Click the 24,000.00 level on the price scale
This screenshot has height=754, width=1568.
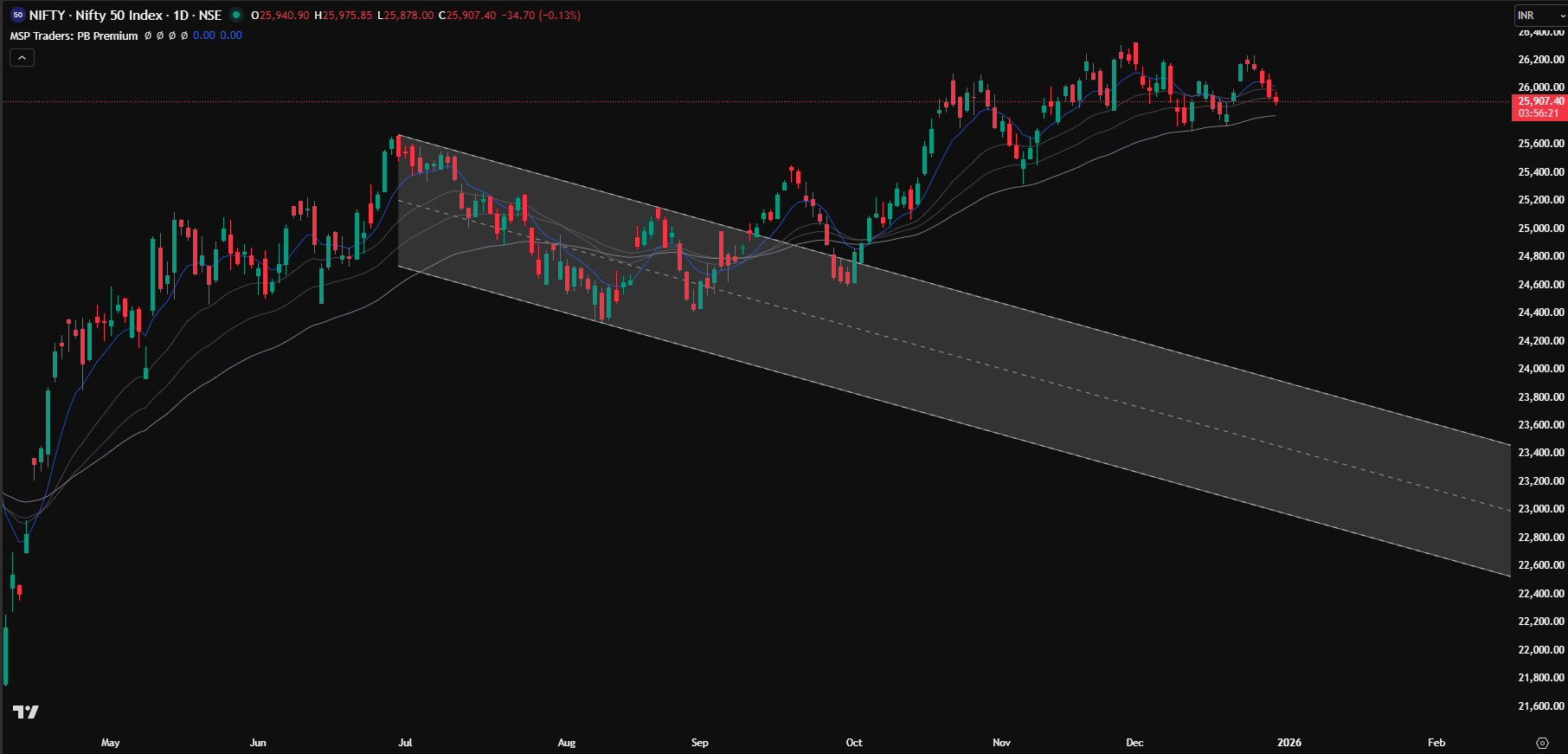[1540, 369]
